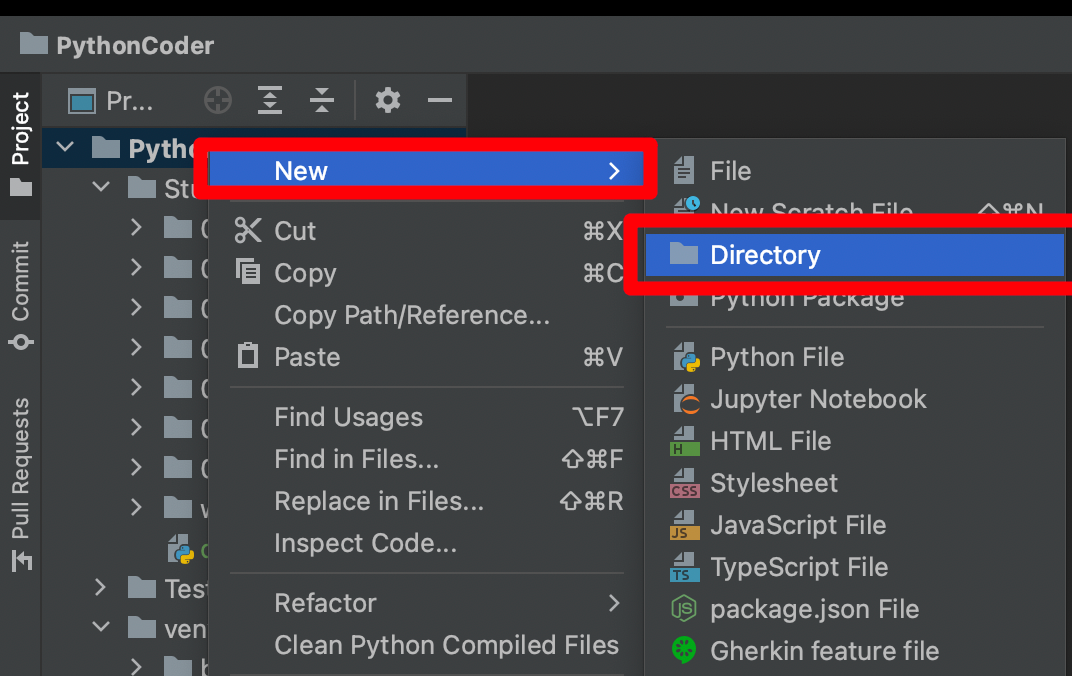This screenshot has height=676, width=1072.
Task: Select TypeScript File in the New submenu
Action: (855, 567)
